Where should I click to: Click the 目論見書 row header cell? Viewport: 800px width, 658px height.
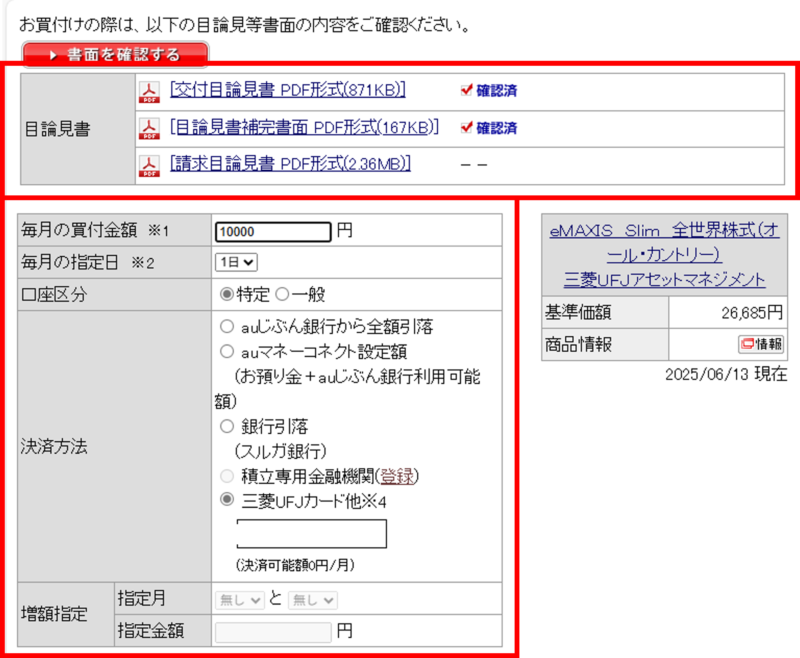click(78, 129)
